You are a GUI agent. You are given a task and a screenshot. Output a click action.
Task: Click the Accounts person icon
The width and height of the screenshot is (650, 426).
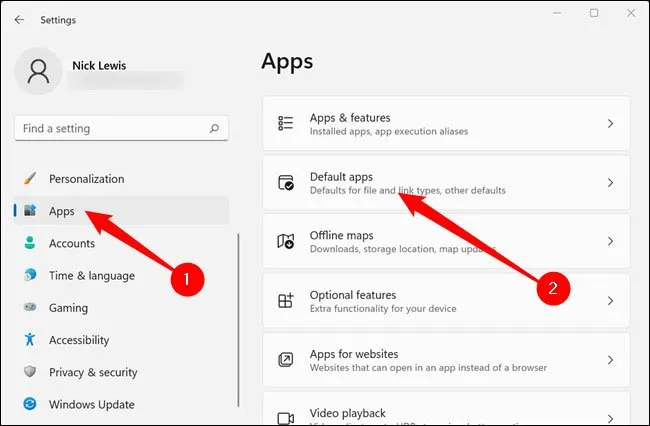click(x=29, y=243)
